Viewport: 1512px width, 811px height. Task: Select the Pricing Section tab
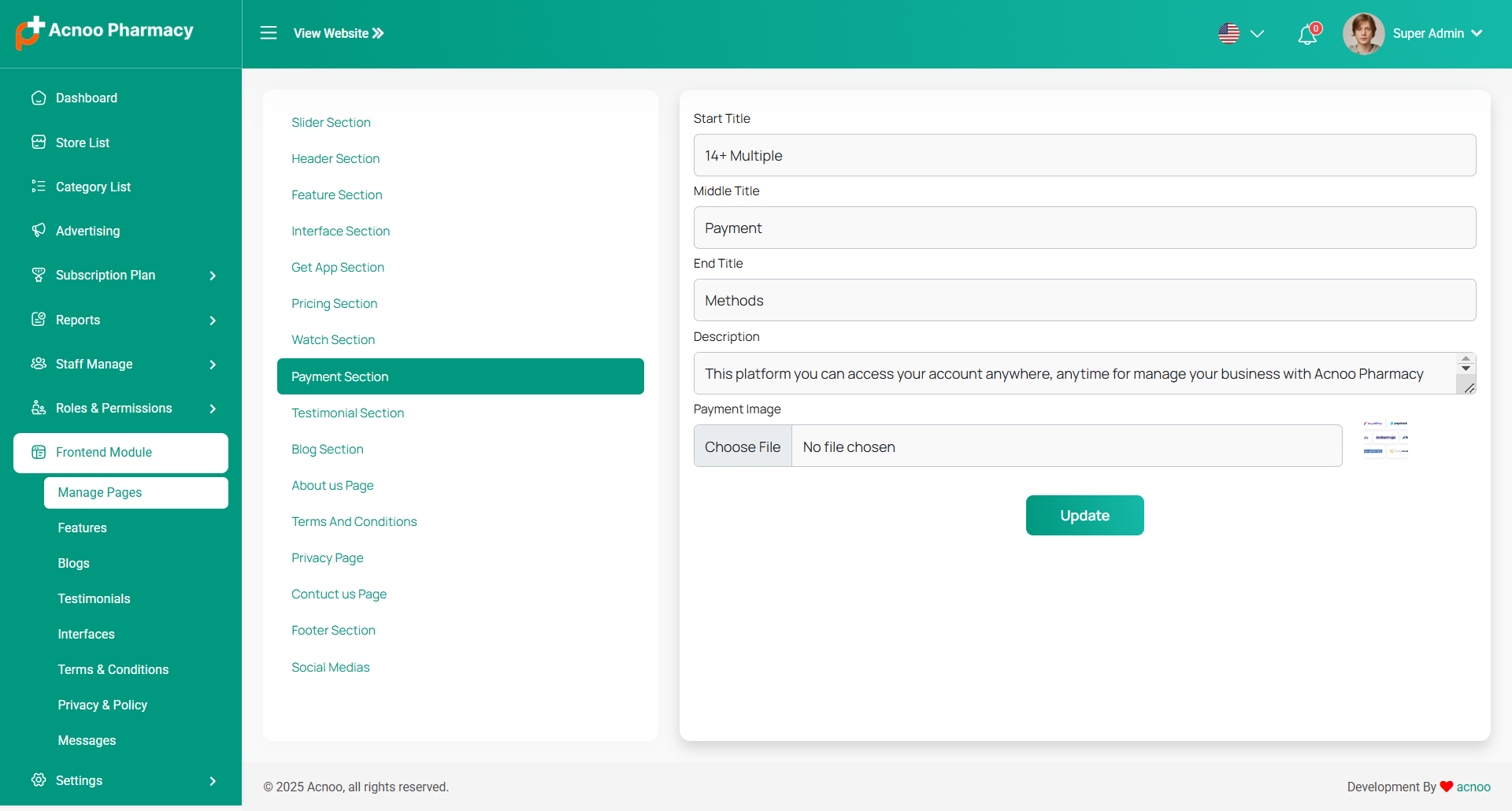click(334, 303)
